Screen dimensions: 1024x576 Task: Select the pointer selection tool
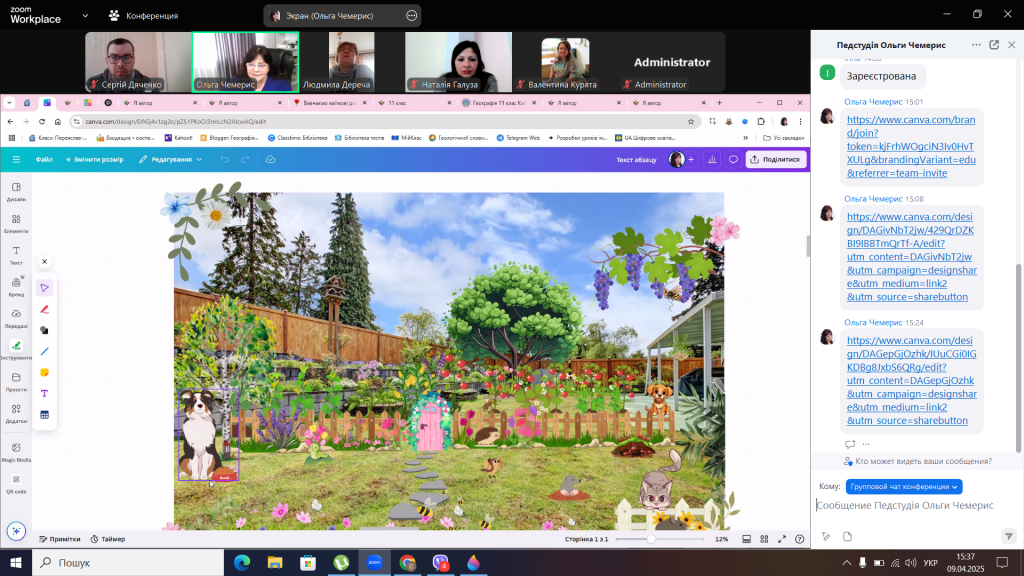point(44,288)
